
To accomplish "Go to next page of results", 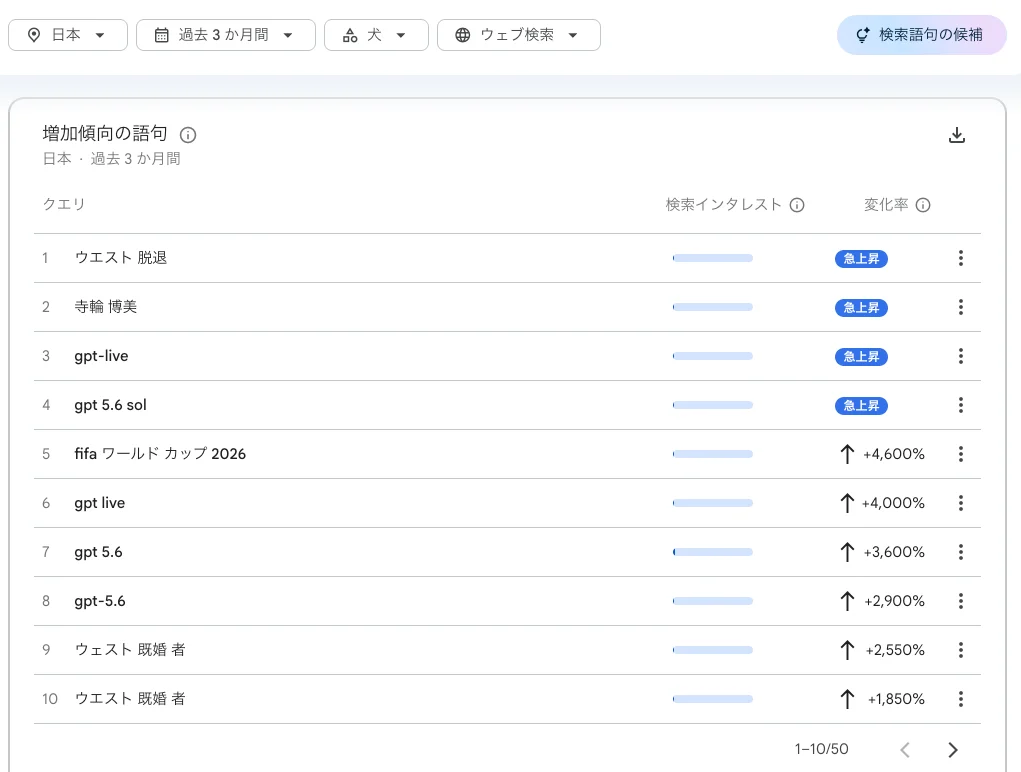I will [953, 750].
